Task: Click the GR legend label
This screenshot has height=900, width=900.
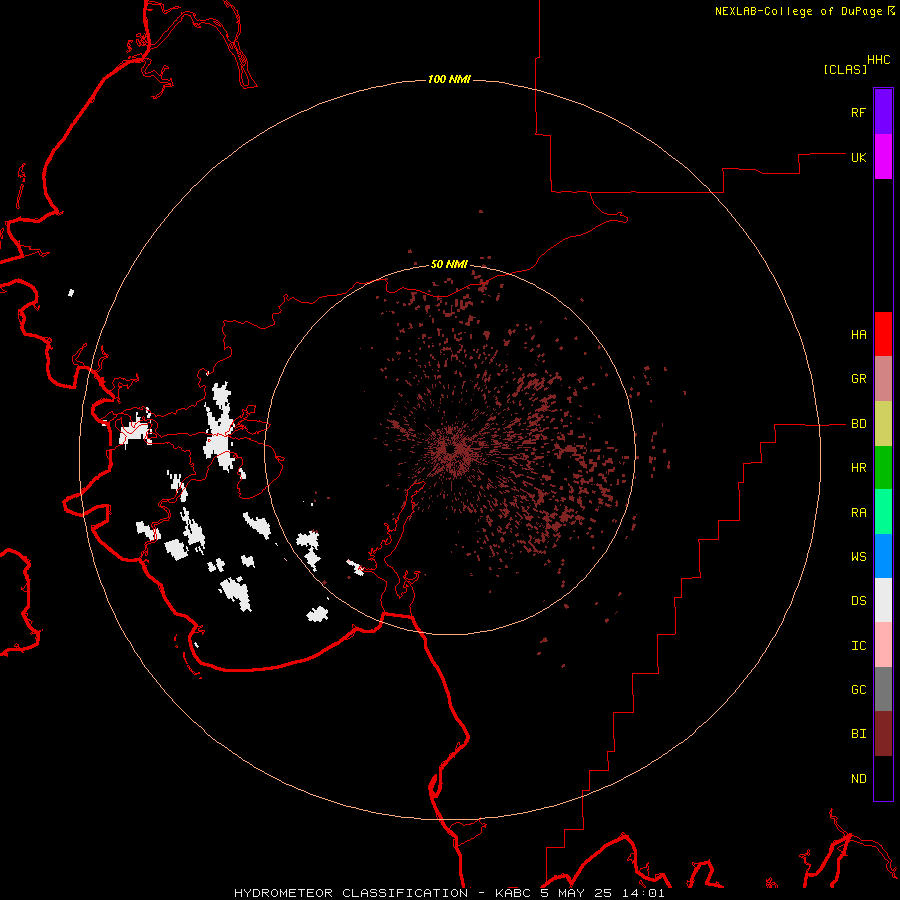Action: coord(858,379)
